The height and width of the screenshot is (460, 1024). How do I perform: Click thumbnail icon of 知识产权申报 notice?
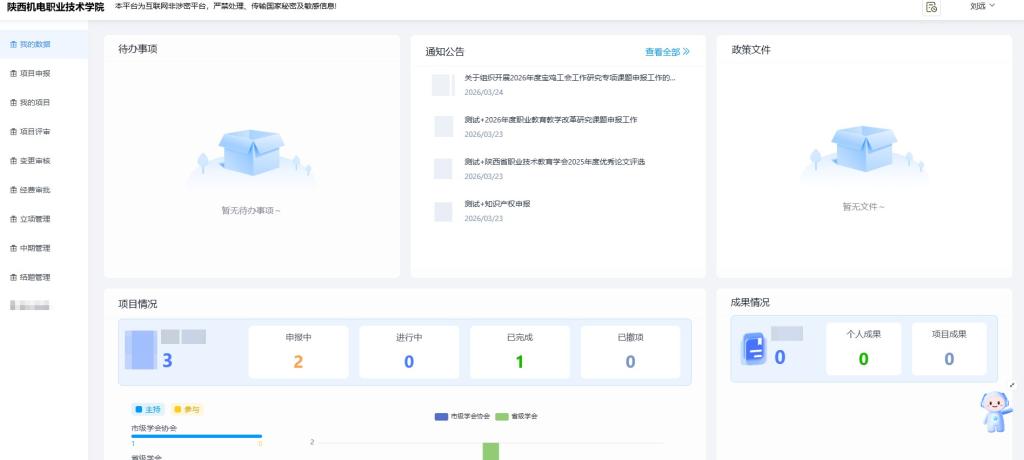coord(443,211)
